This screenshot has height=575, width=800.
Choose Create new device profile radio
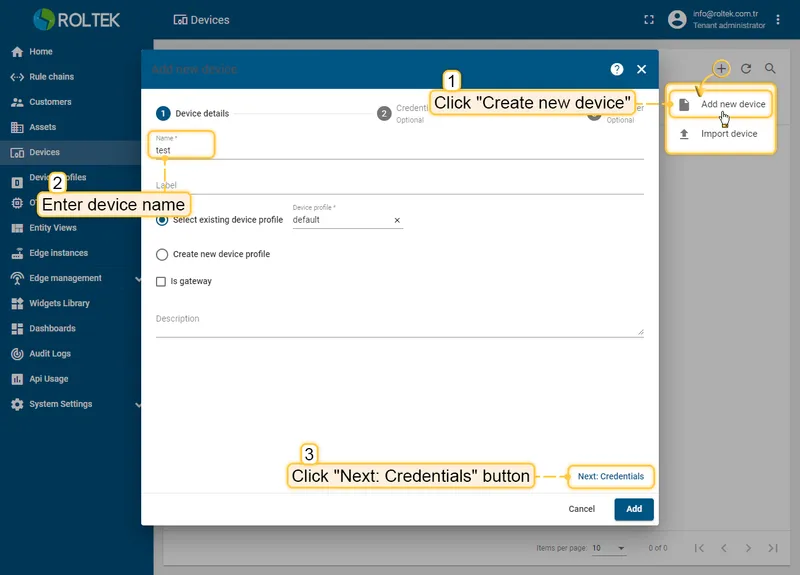(x=162, y=254)
